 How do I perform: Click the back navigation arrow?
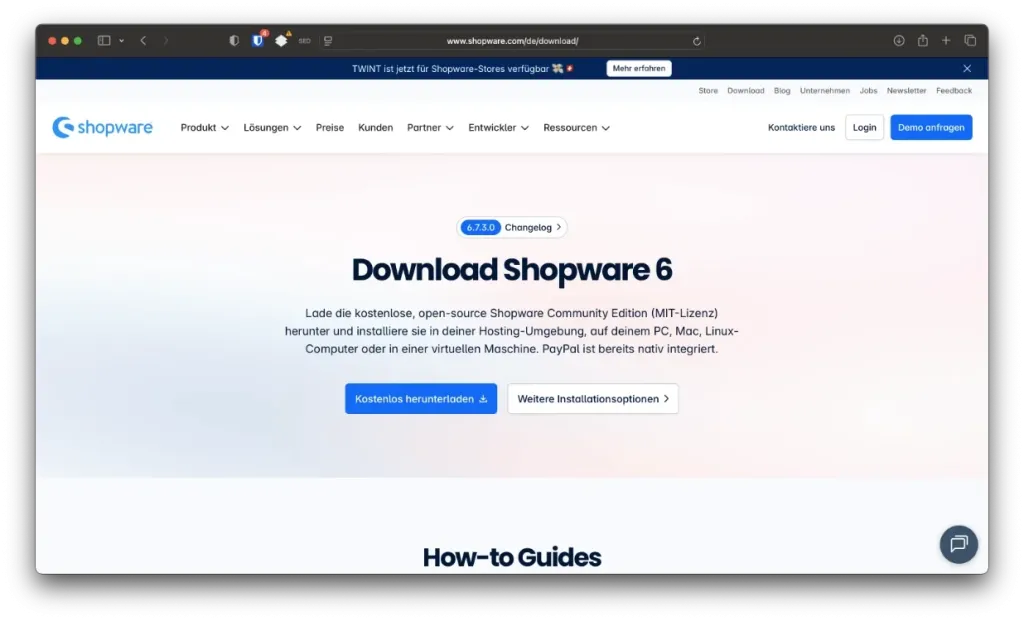pos(143,40)
